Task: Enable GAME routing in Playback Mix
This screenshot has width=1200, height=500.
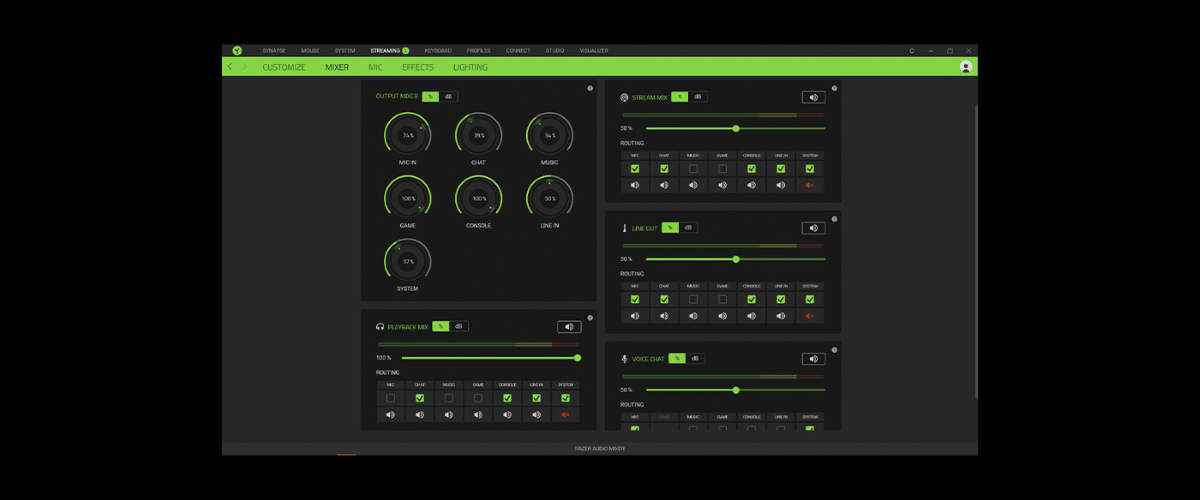Action: (x=478, y=398)
